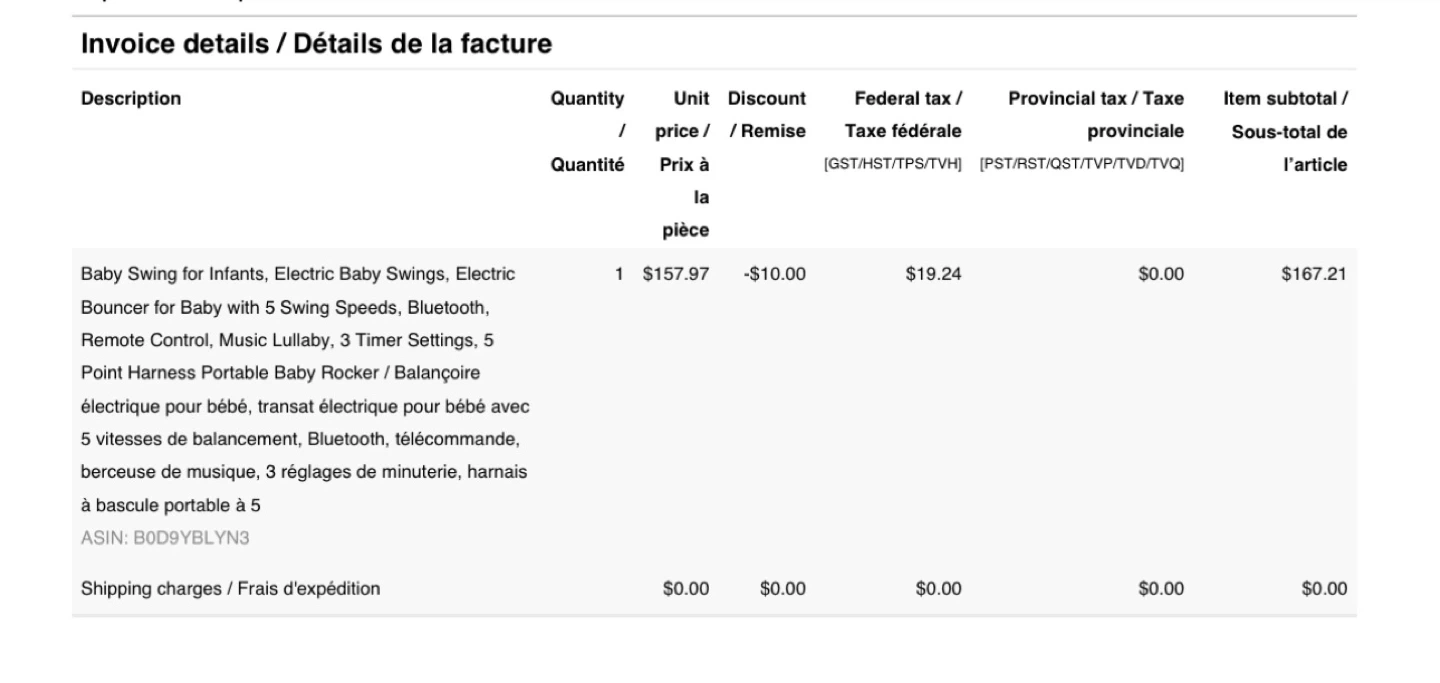Click the $157.97 unit price value
1440x683 pixels.
coord(676,274)
